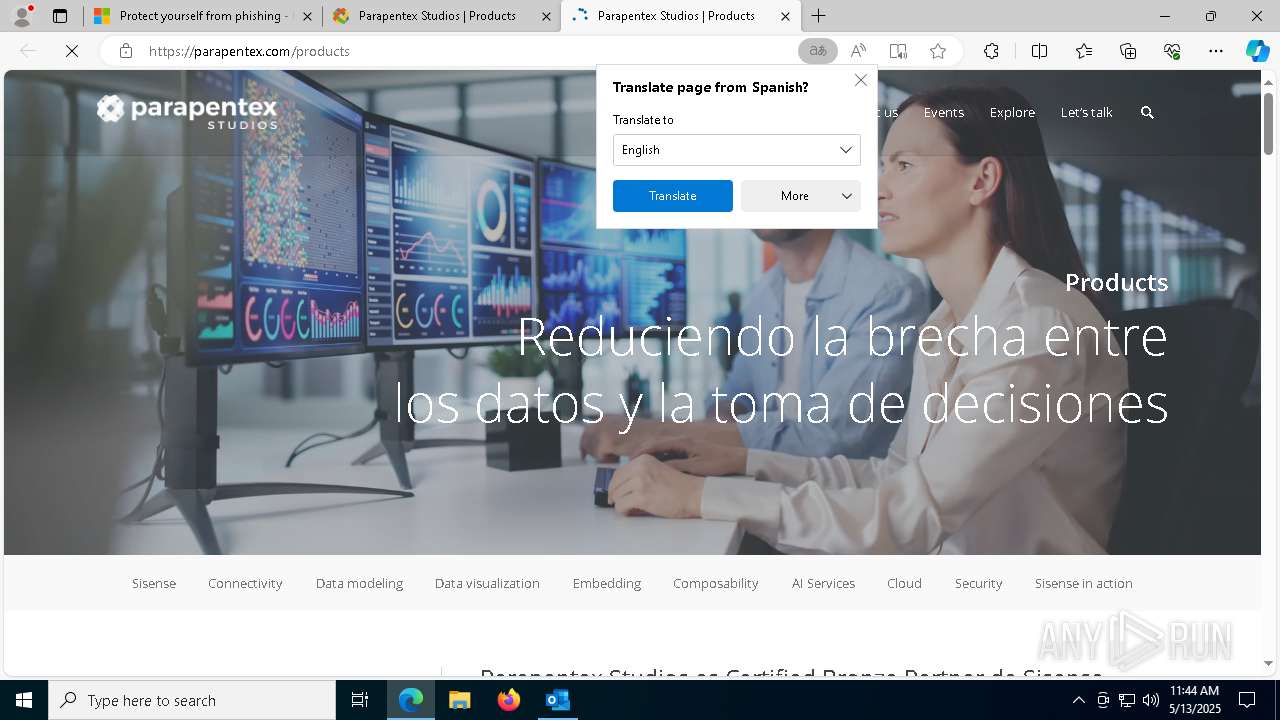Image resolution: width=1280 pixels, height=720 pixels.
Task: Go to the Data visualization section
Action: pyautogui.click(x=487, y=583)
